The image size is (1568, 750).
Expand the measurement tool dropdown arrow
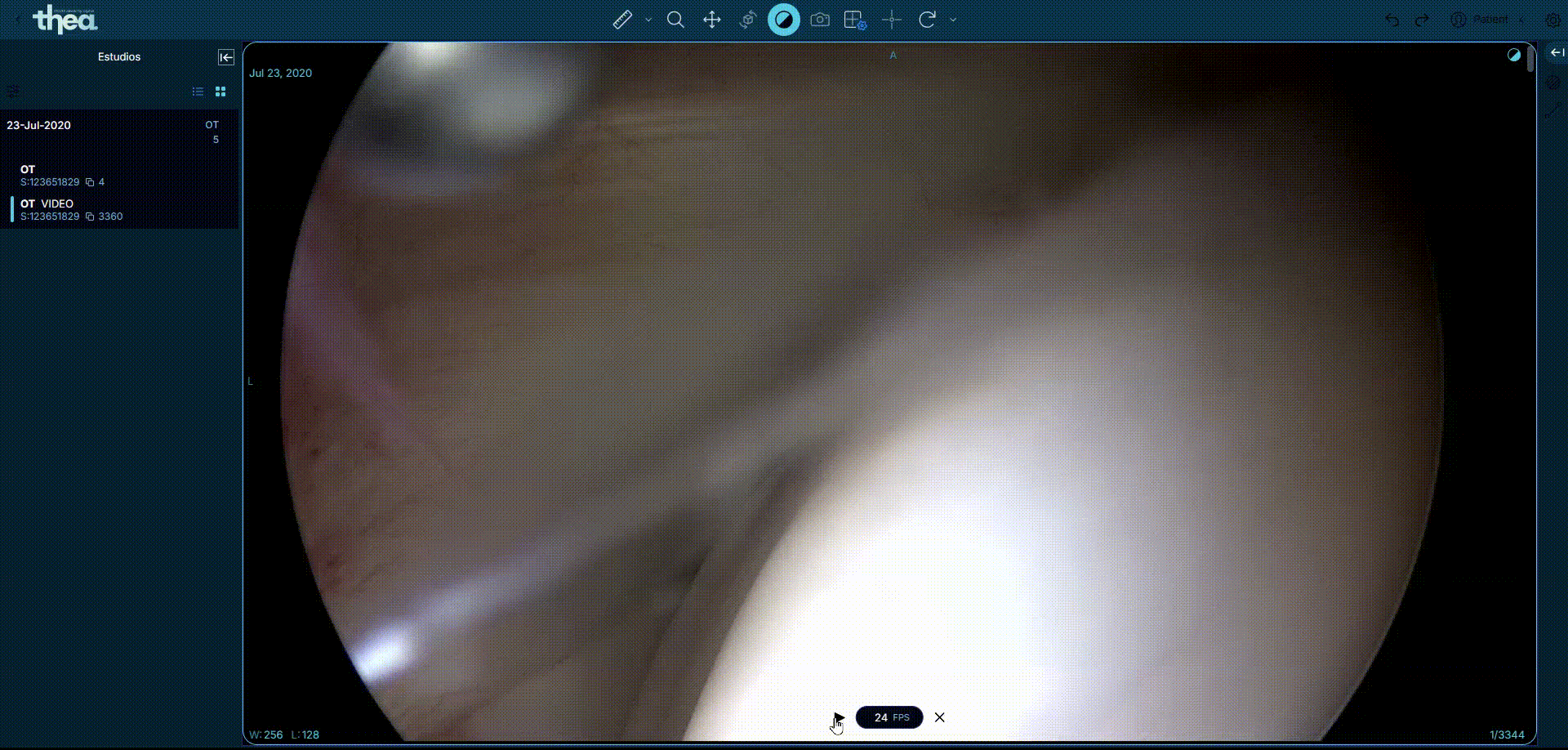(648, 20)
